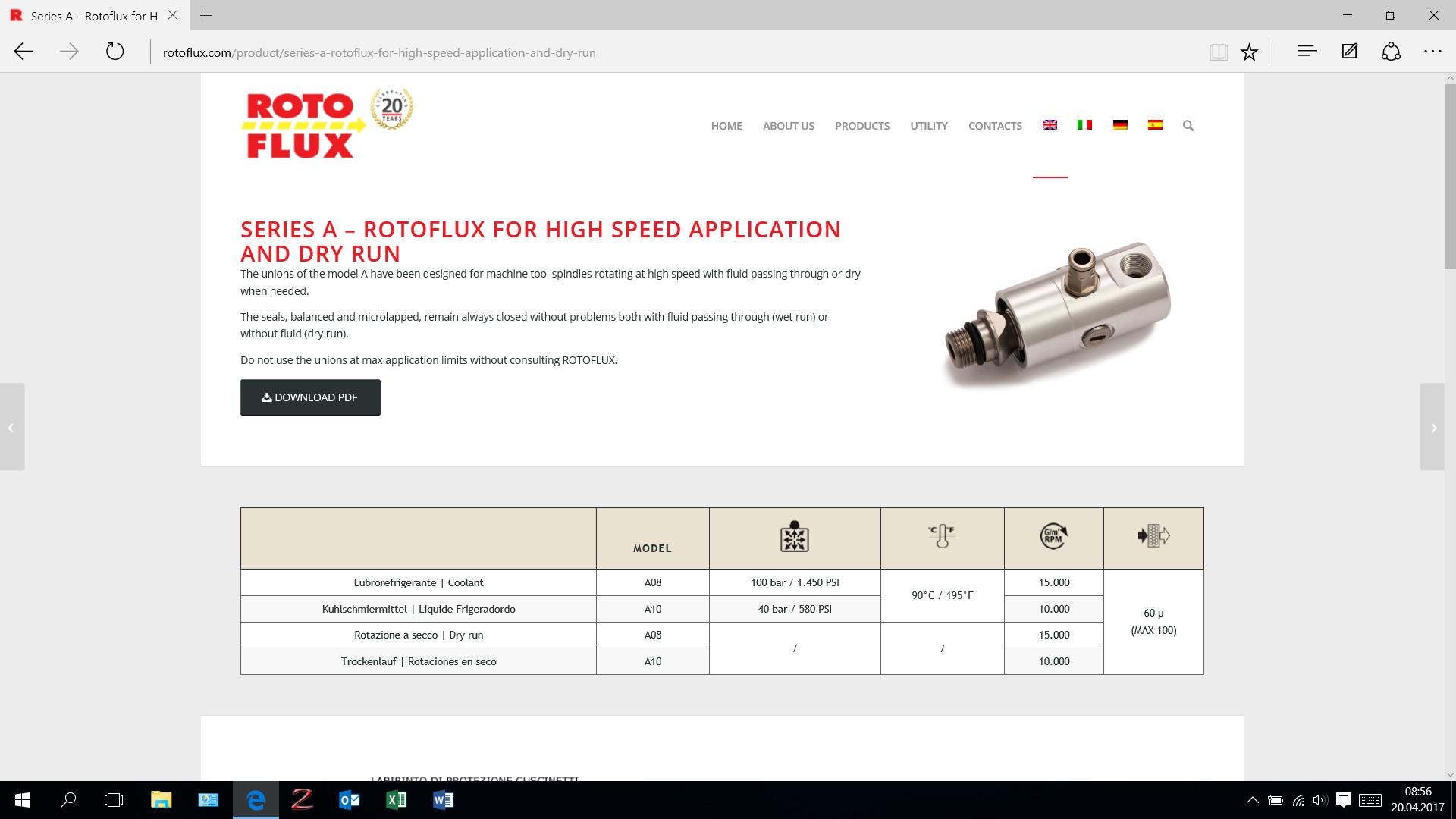The height and width of the screenshot is (819, 1456).
Task: Show hidden tray icons chevron
Action: click(1253, 800)
